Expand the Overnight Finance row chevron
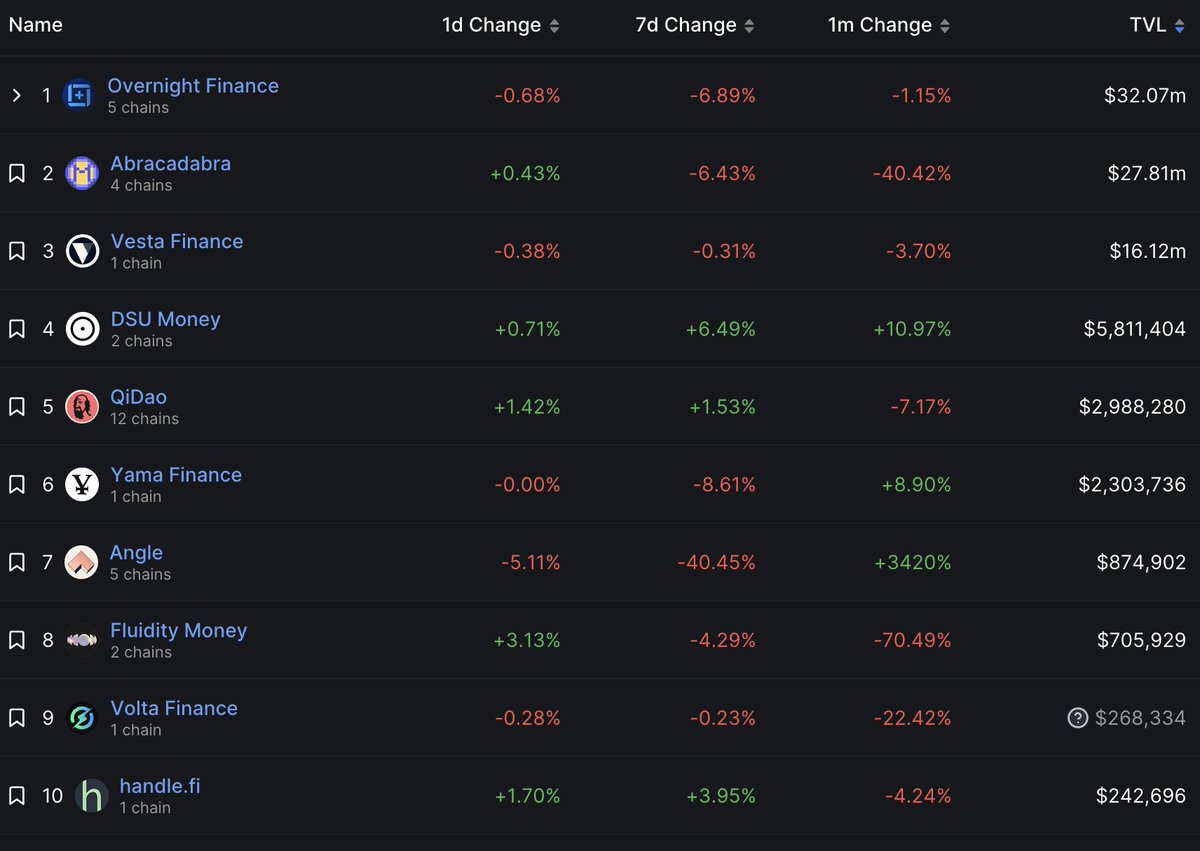This screenshot has height=851, width=1200. coord(16,95)
